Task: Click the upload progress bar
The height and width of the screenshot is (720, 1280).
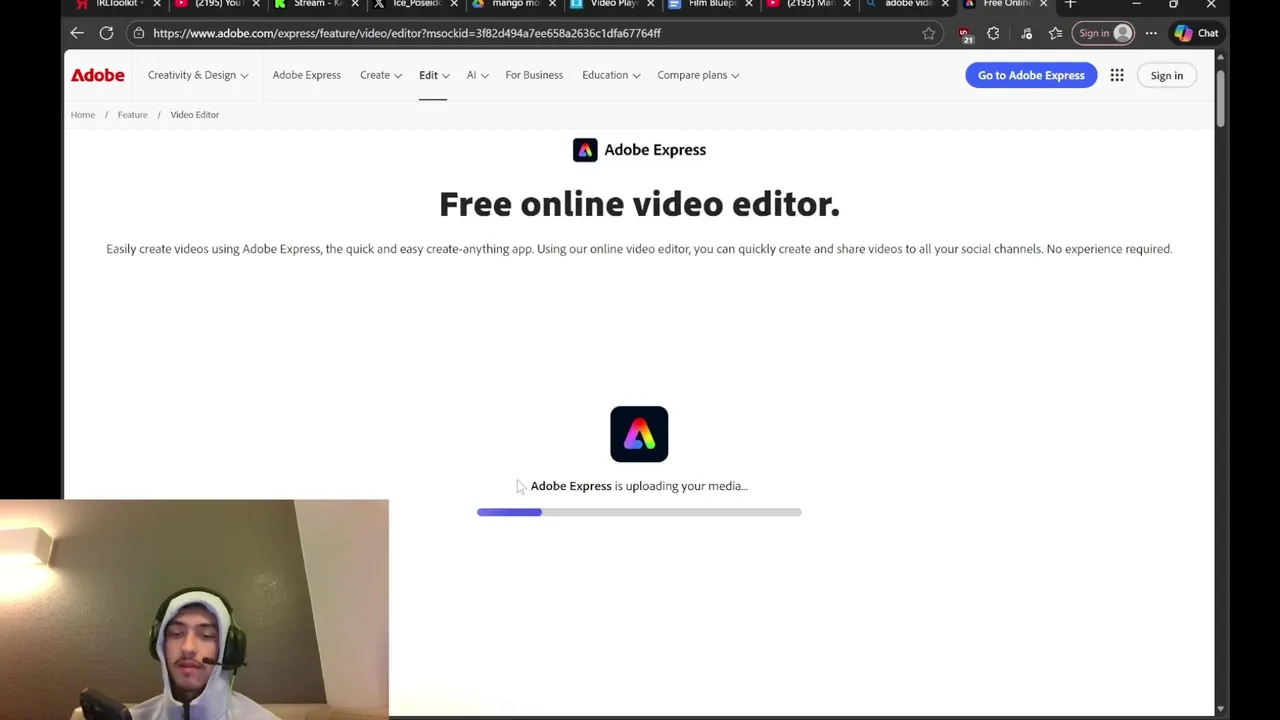Action: [x=639, y=512]
